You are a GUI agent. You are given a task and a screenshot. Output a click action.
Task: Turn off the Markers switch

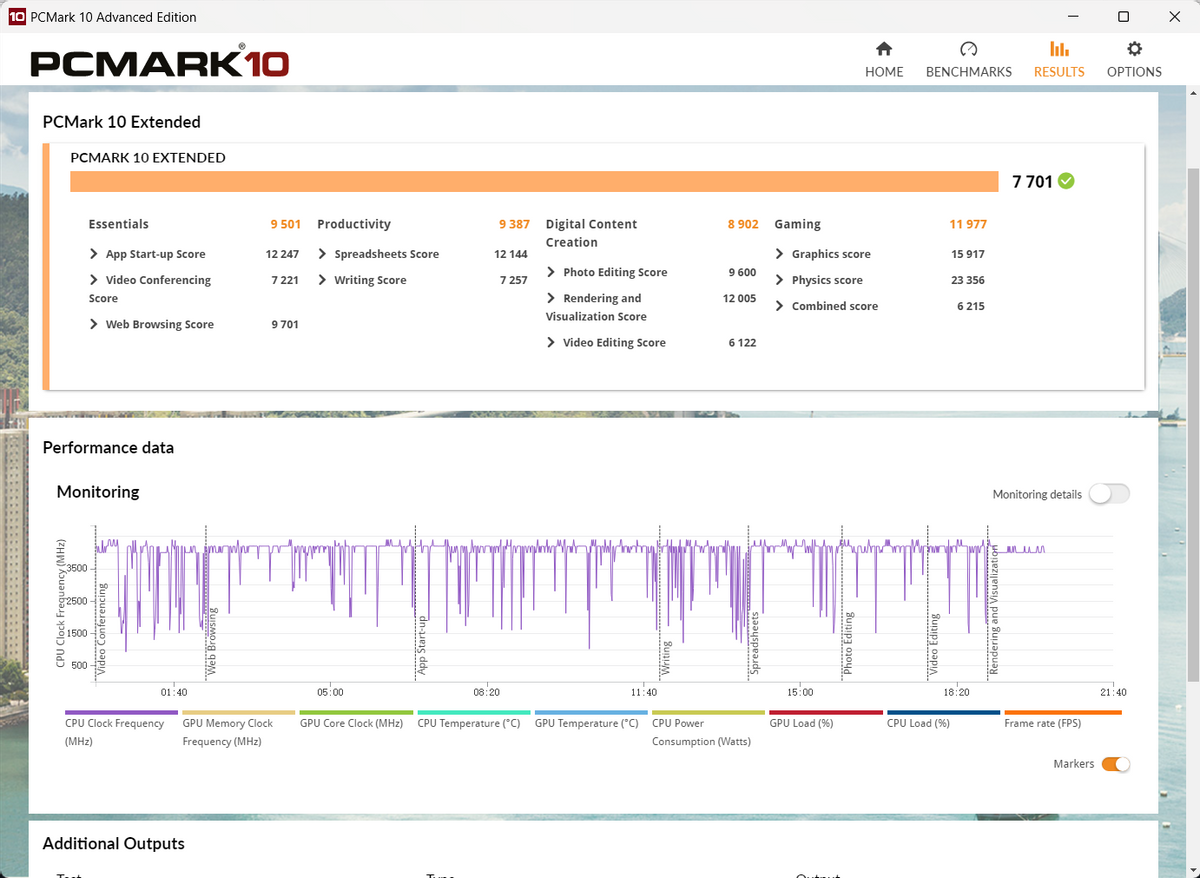click(1116, 764)
